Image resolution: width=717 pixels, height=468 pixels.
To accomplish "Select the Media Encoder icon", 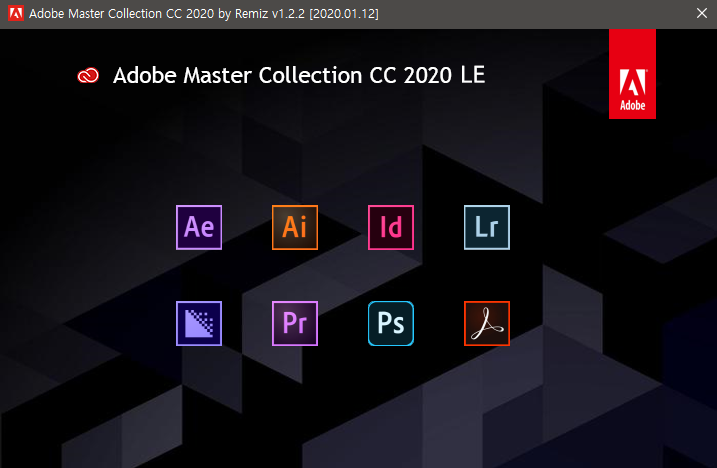I will tap(199, 323).
